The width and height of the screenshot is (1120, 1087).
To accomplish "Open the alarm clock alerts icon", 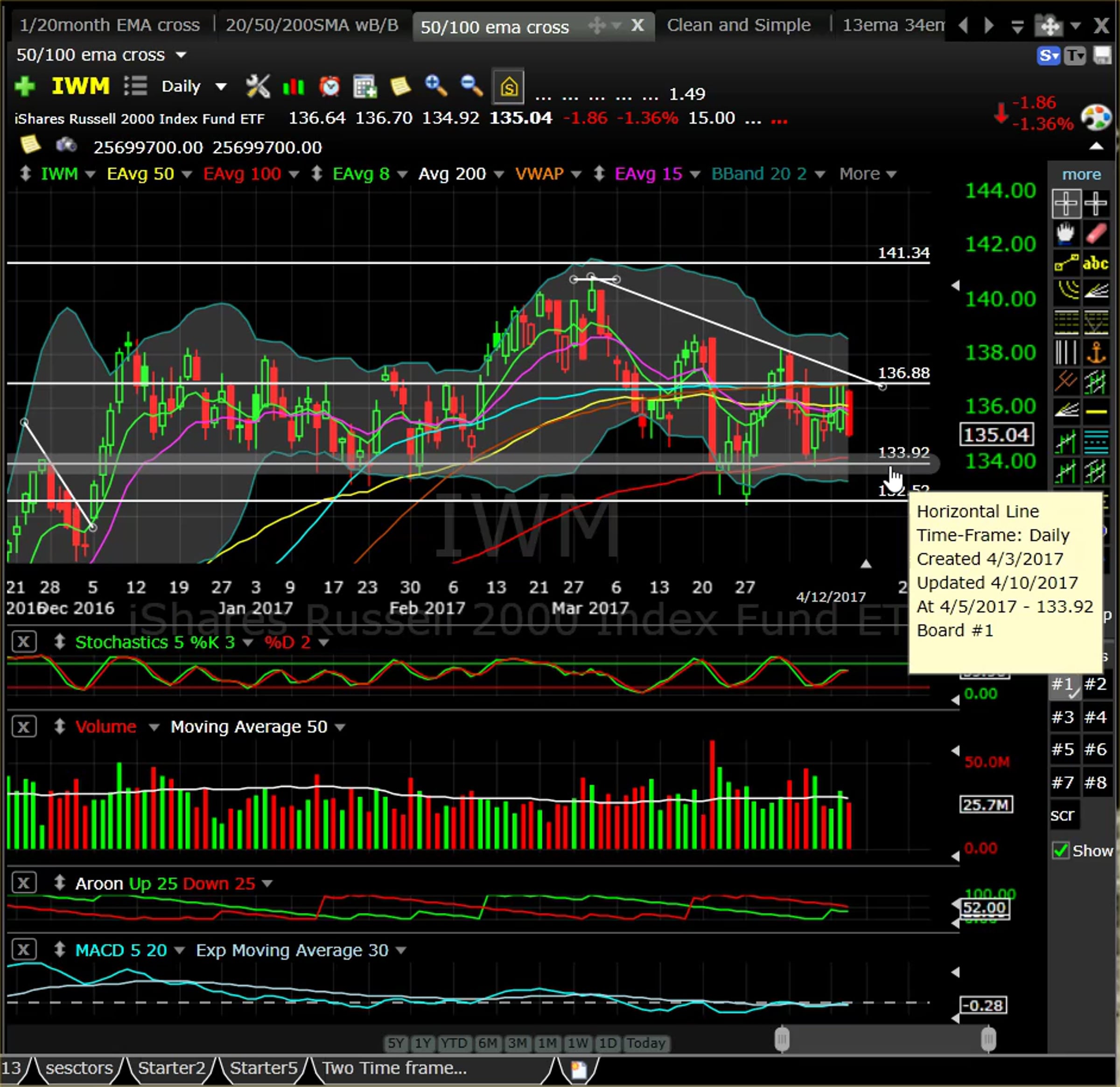I will click(330, 86).
